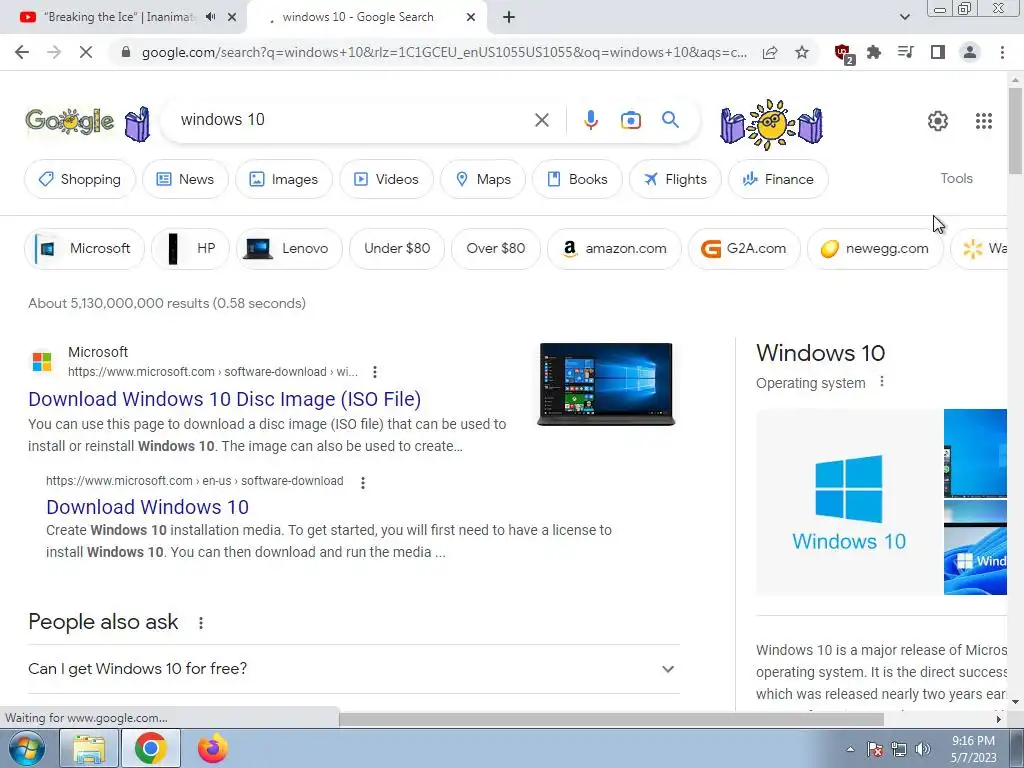Click the vertical page scrollbar thumb
This screenshot has height=768, width=1024.
(1016, 131)
